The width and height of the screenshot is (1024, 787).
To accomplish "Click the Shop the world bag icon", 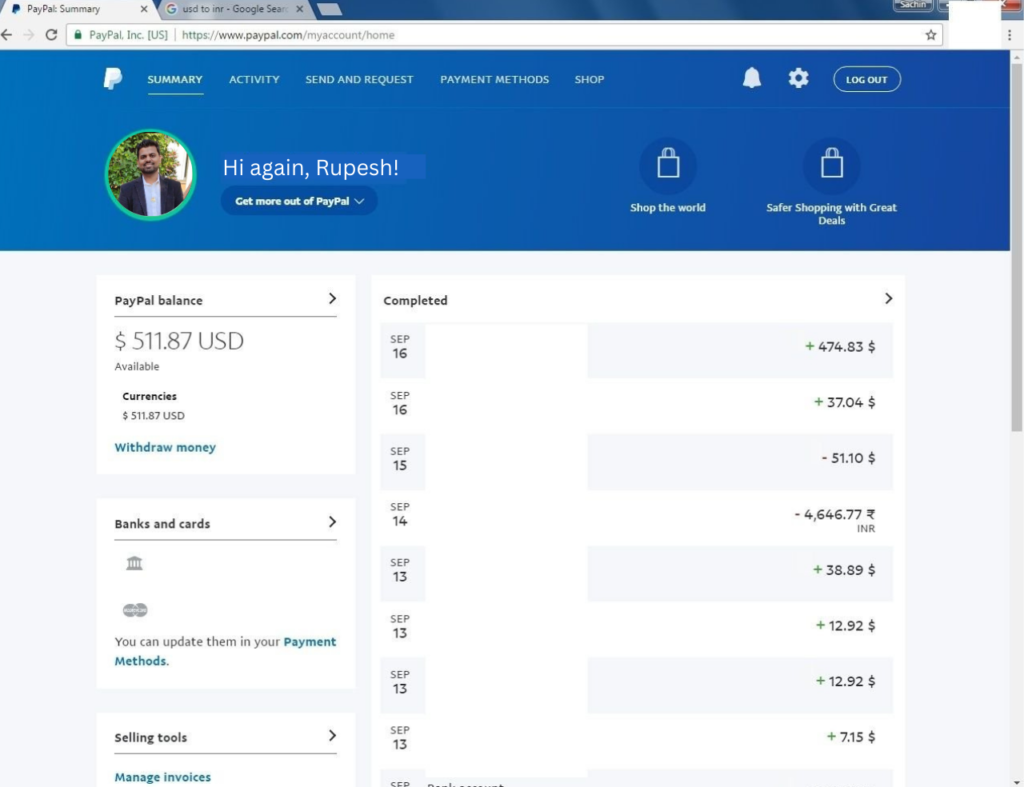I will 667,164.
